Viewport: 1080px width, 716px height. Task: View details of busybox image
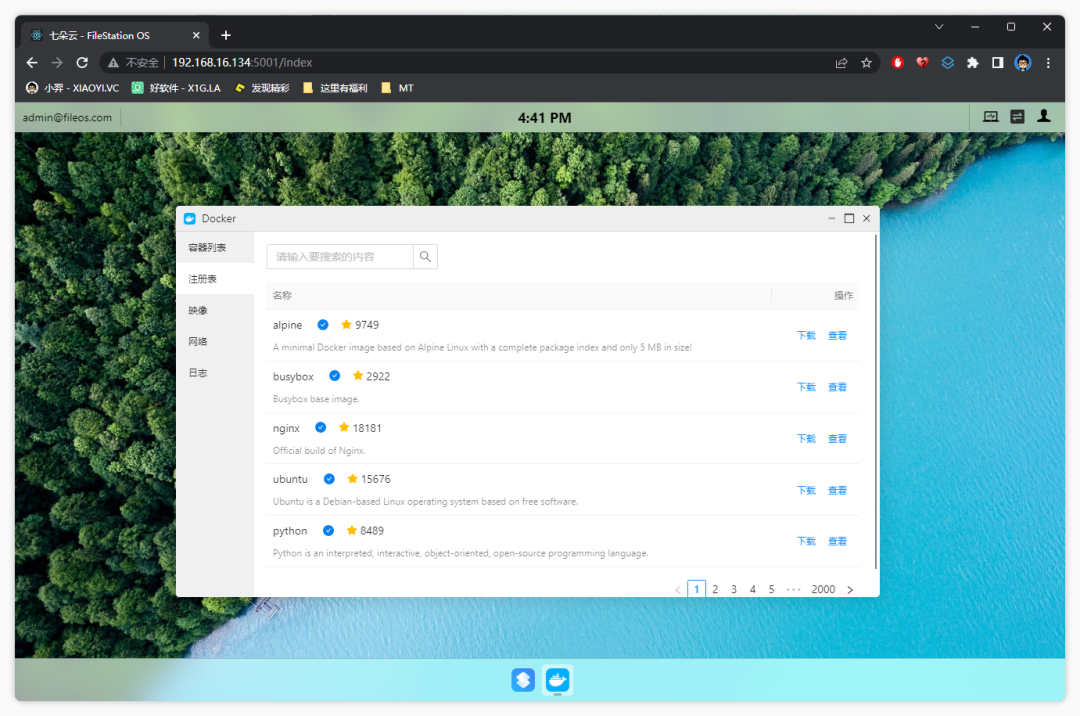point(837,387)
